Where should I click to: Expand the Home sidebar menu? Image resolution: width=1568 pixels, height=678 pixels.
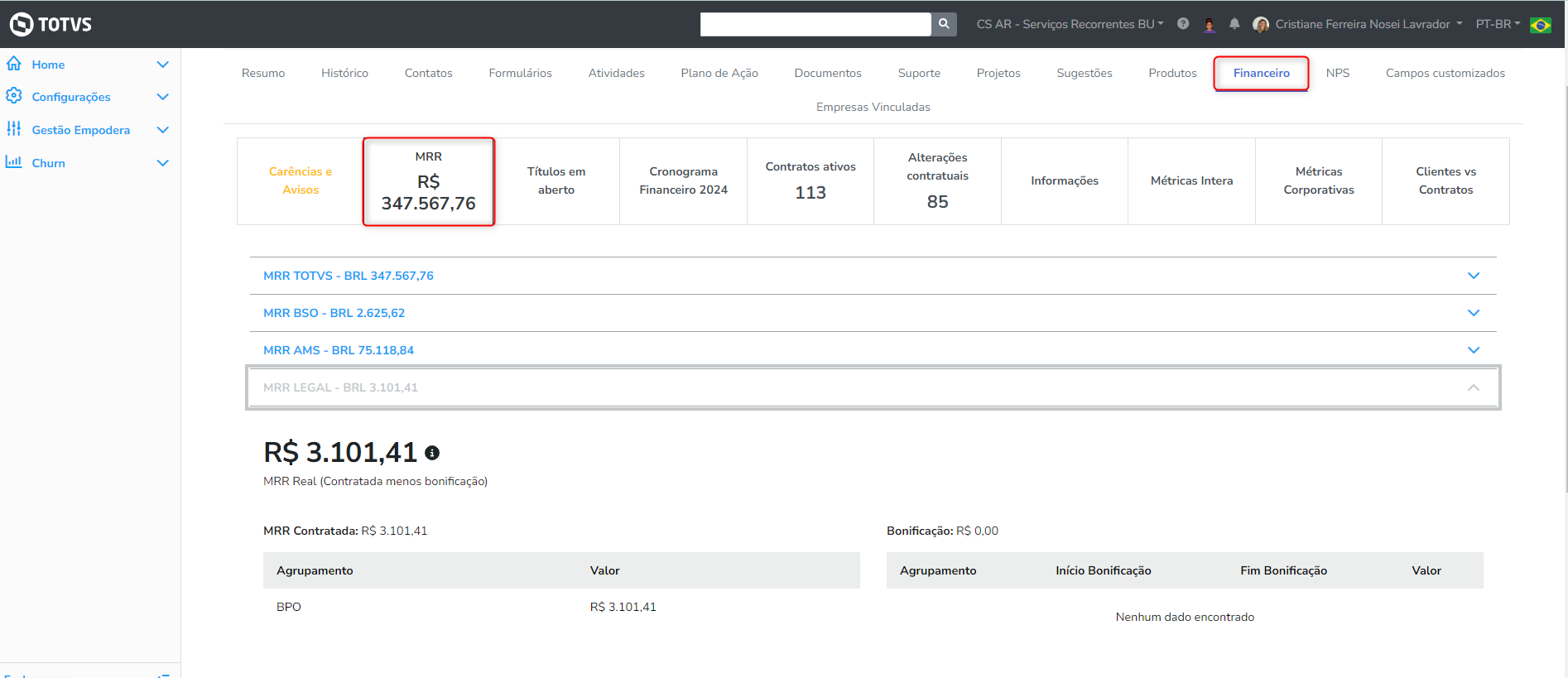(x=163, y=65)
